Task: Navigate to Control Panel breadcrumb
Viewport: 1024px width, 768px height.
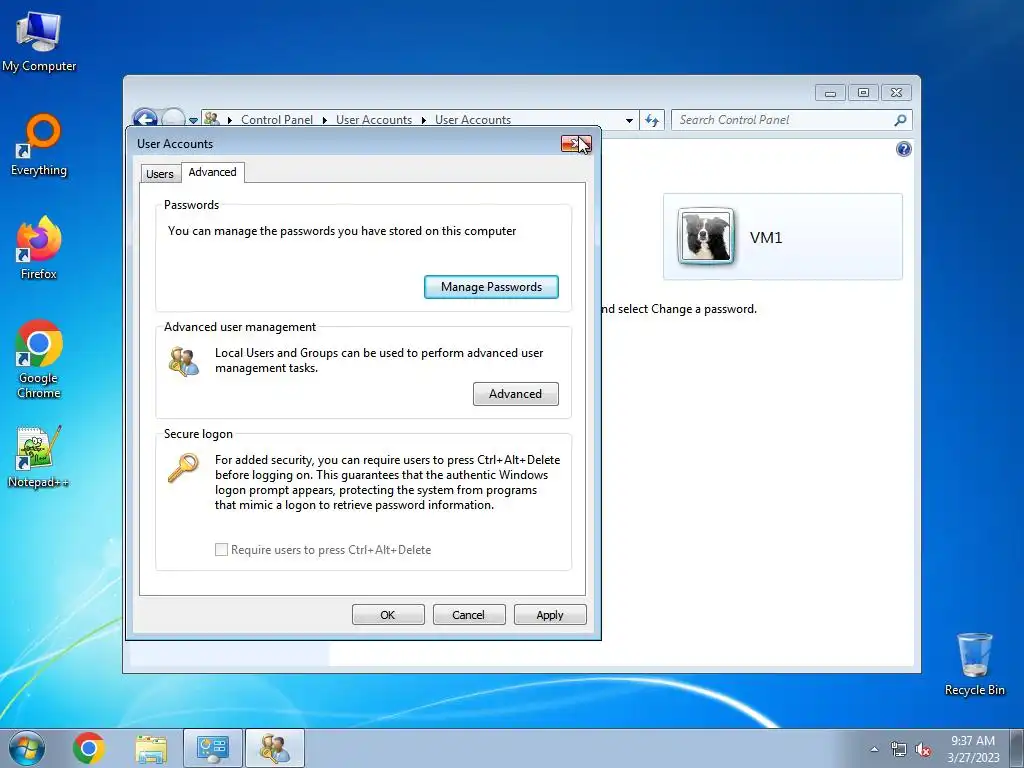Action: click(277, 120)
